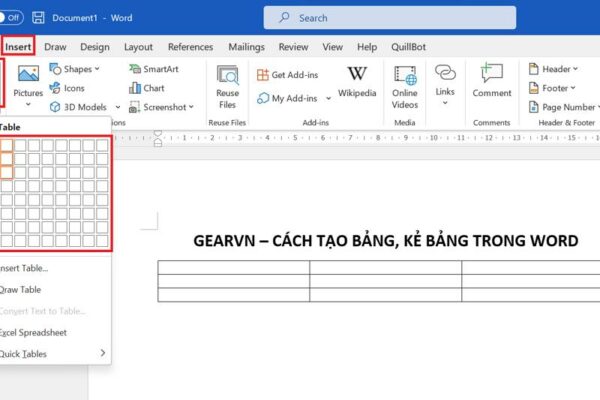600x400 pixels.
Task: Open the Reuse Files pane
Action: coord(227,87)
